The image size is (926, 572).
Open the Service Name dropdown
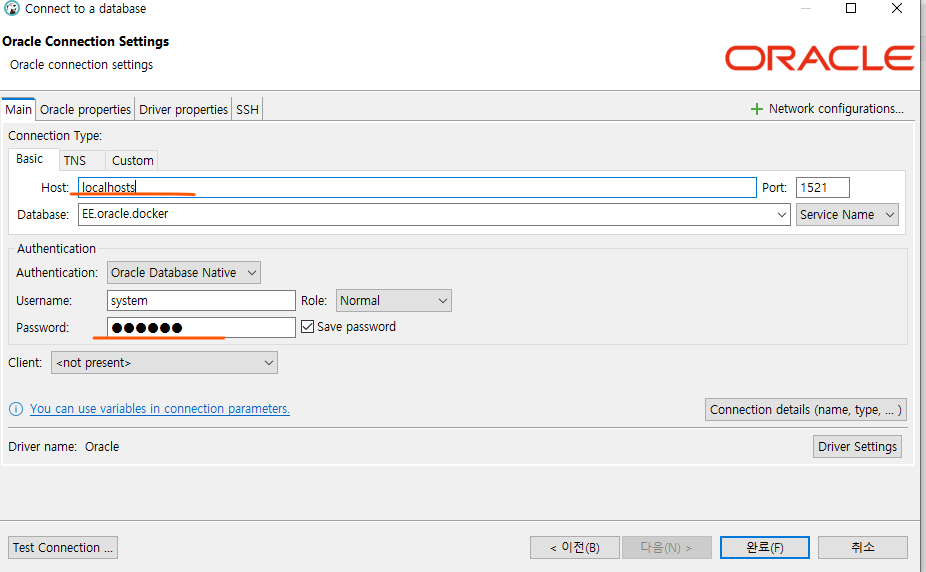pyautogui.click(x=847, y=214)
